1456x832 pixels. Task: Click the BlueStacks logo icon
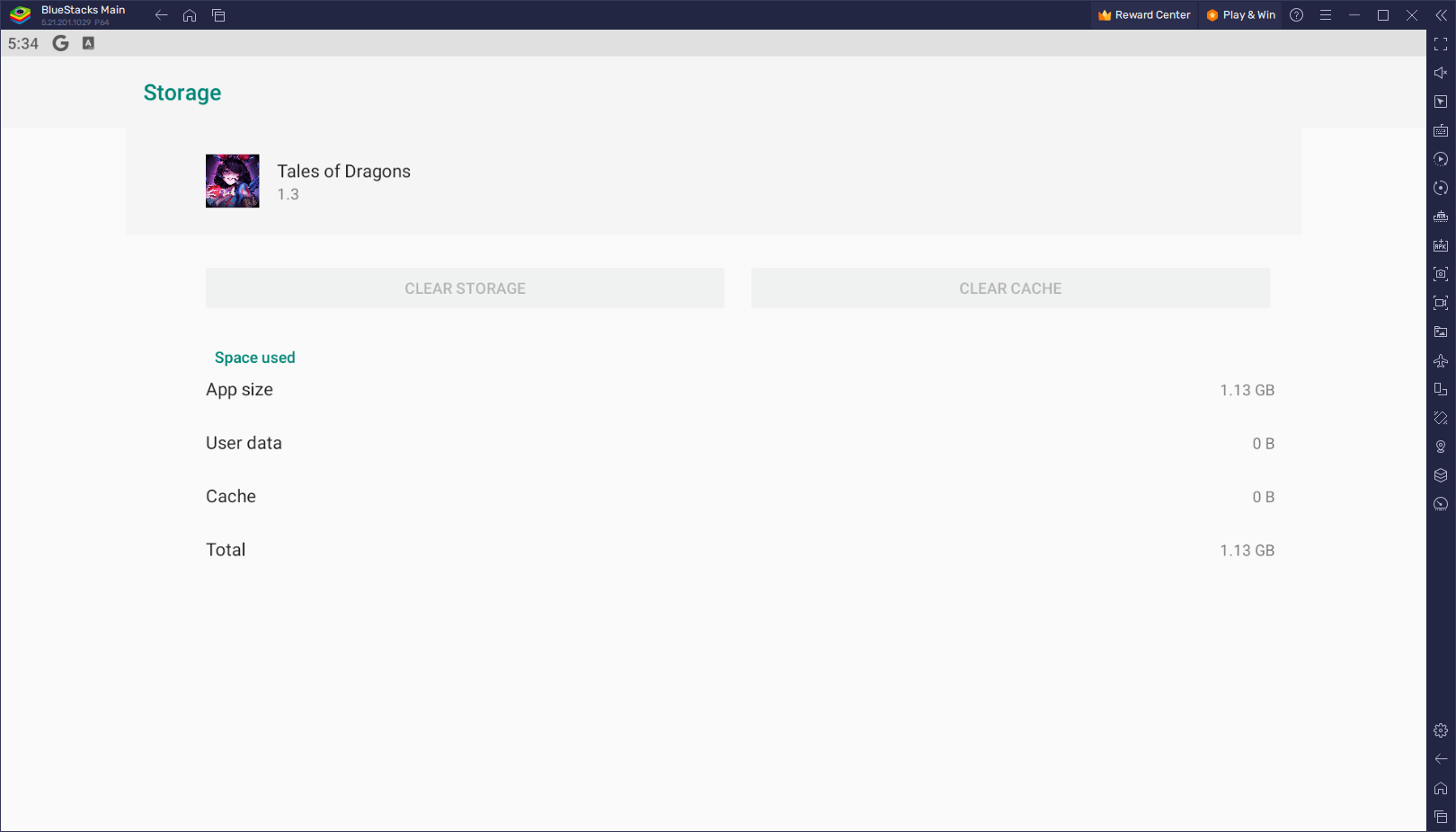pyautogui.click(x=20, y=15)
